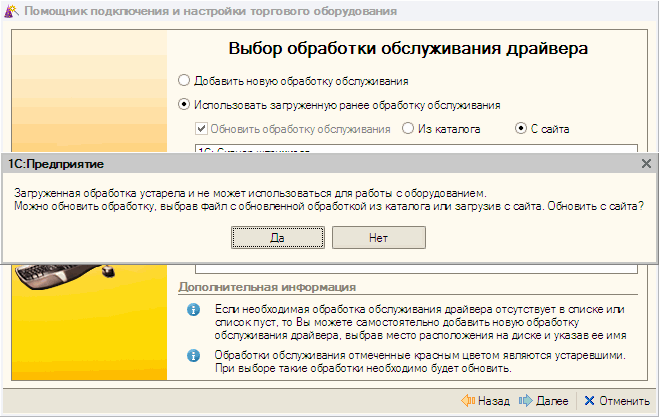Choose 'Использовать загруженную ранее обработку' radio
The image size is (659, 417).
pyautogui.click(x=183, y=104)
